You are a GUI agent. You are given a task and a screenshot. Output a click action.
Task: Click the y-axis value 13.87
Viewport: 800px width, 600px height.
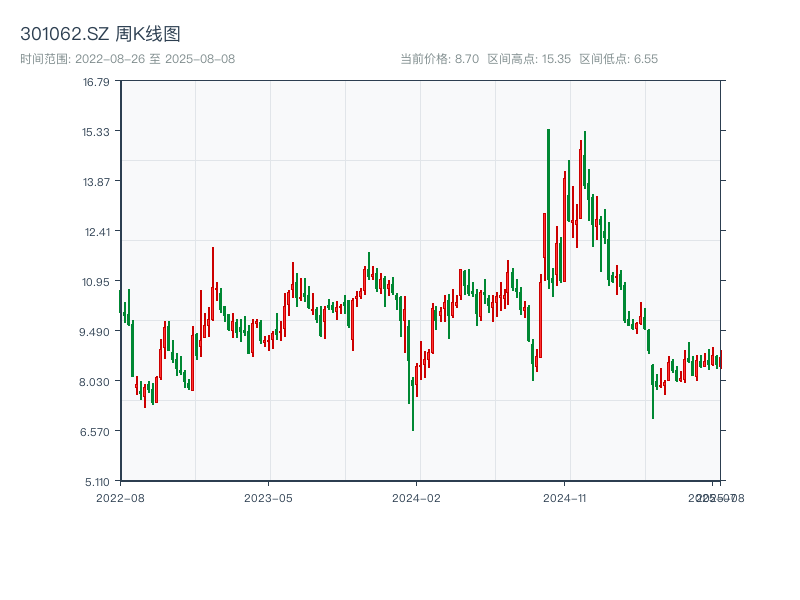click(96, 182)
